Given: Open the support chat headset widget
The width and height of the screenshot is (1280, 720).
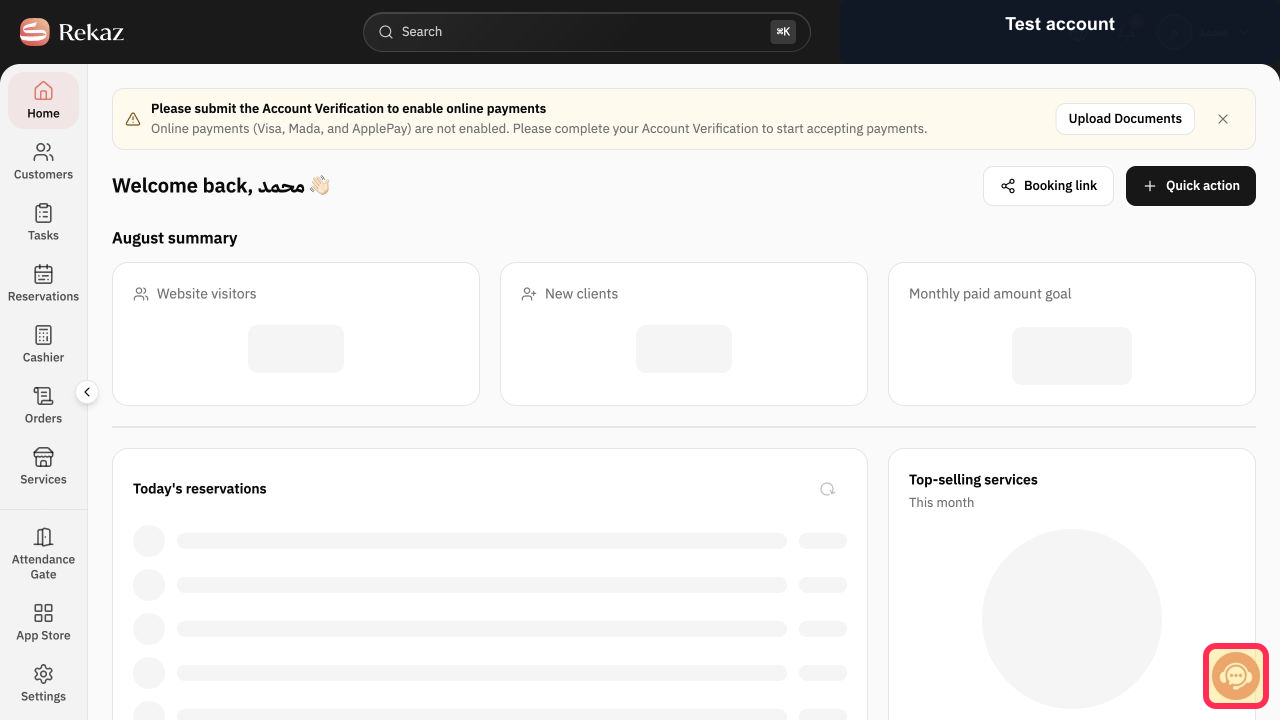Looking at the screenshot, I should pyautogui.click(x=1235, y=677).
